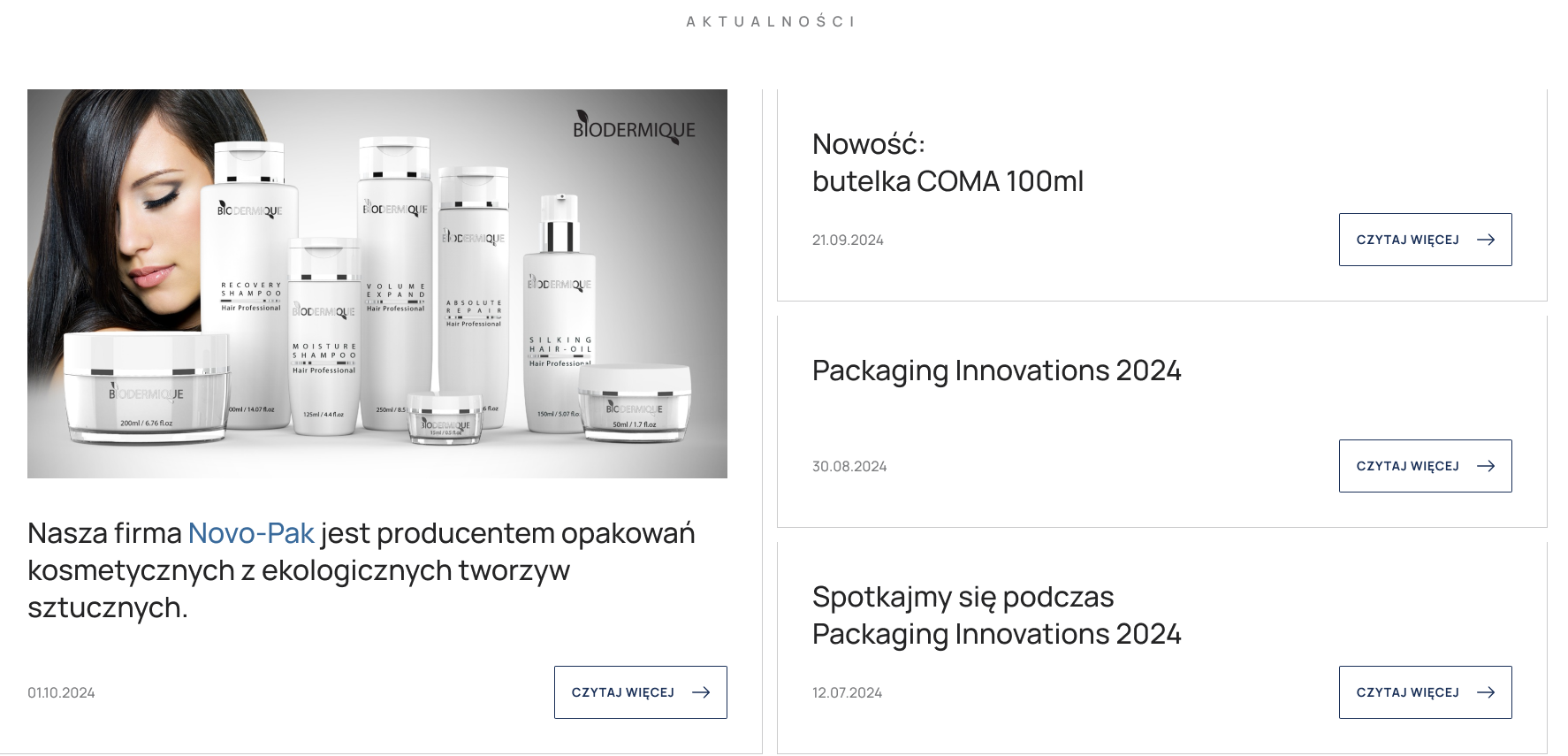1568x756 pixels.
Task: Open Czytaj więcej for Packaging Innovations 2024
Action: coord(1425,466)
